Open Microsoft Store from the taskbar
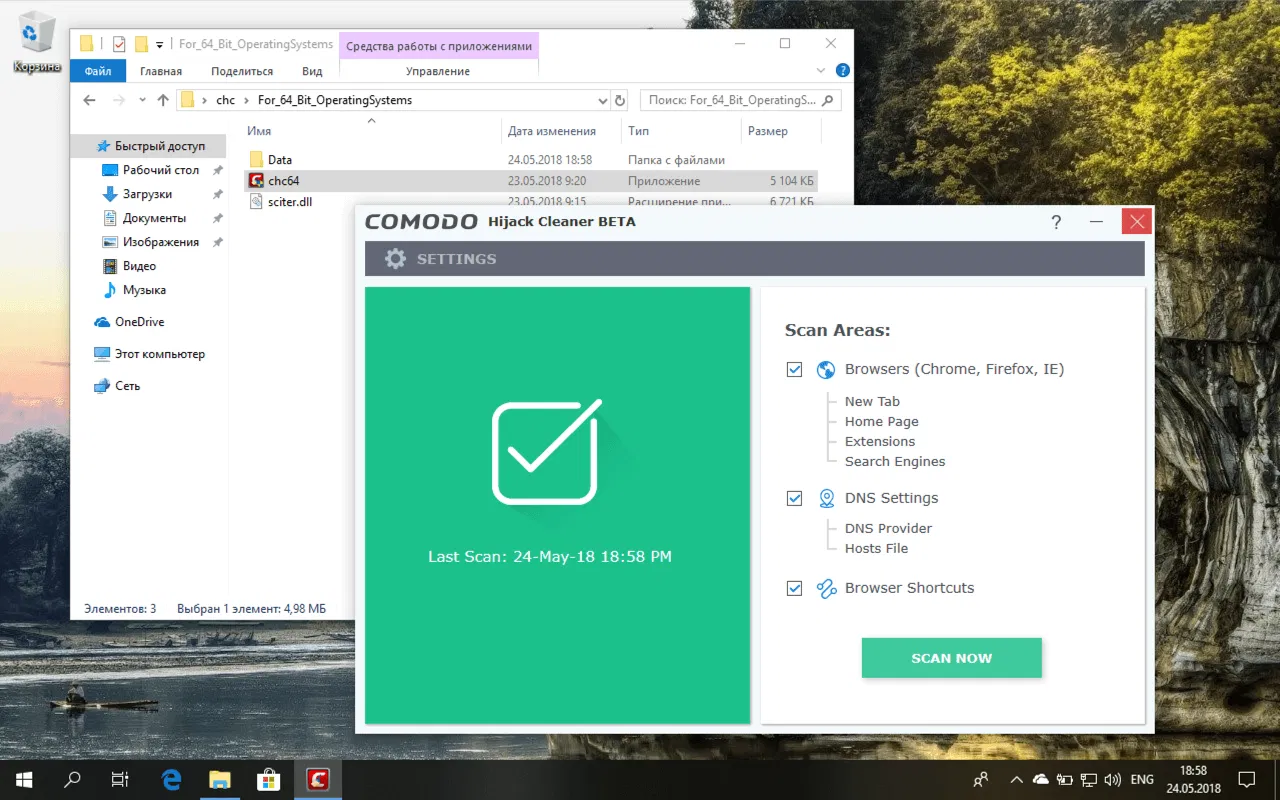 pyautogui.click(x=268, y=779)
